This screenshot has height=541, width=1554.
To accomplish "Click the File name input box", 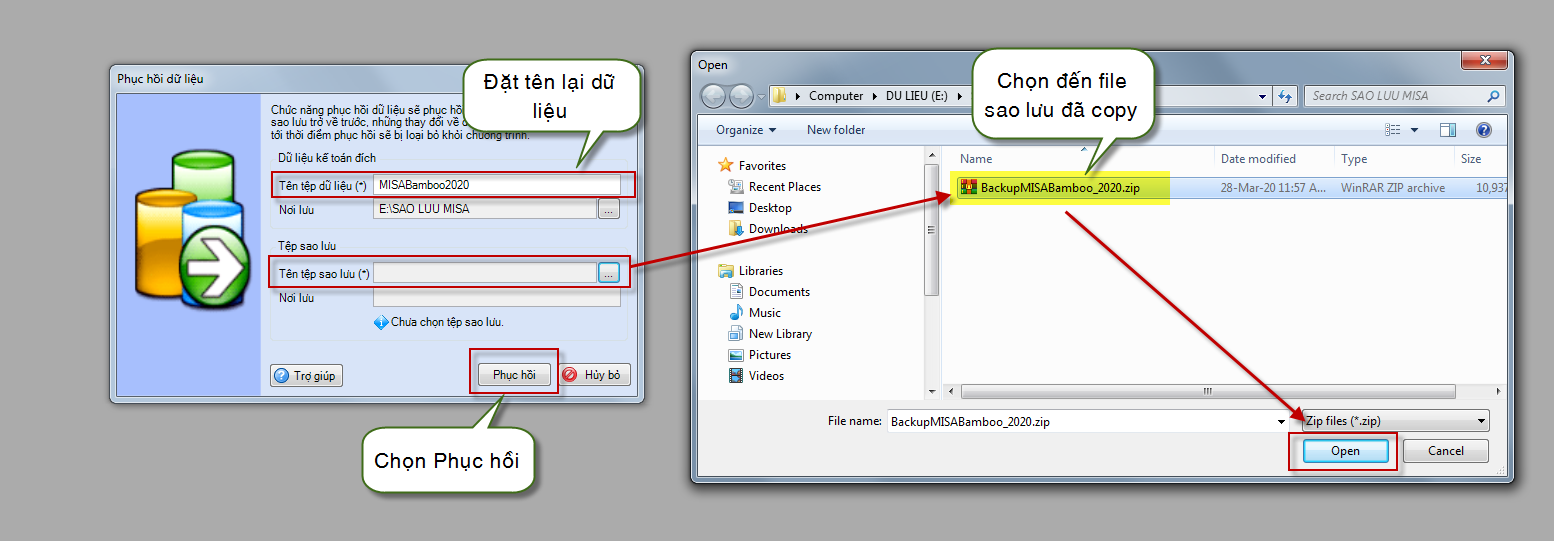I will click(1081, 422).
